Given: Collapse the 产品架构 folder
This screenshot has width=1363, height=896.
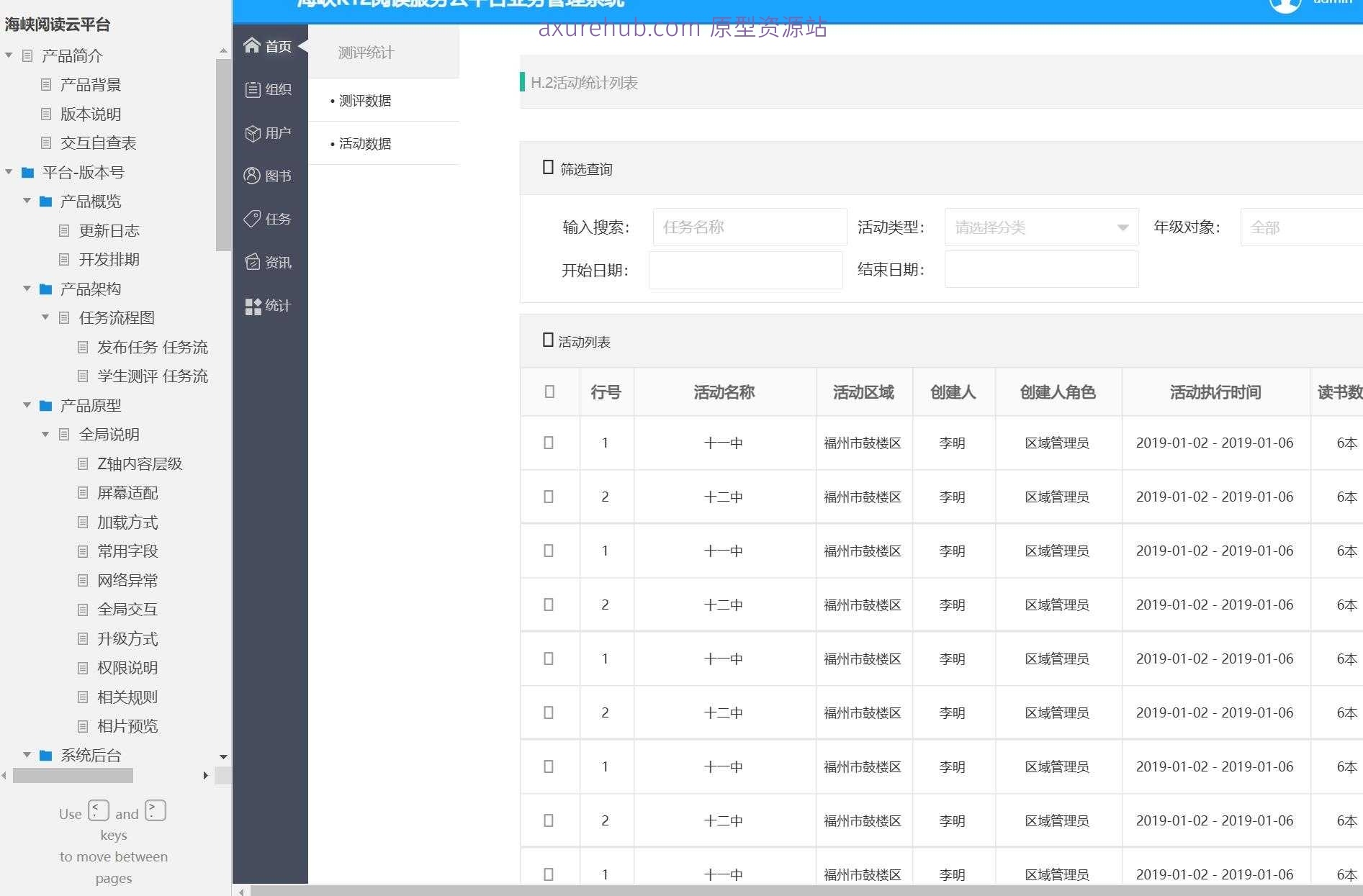Looking at the screenshot, I should [27, 289].
